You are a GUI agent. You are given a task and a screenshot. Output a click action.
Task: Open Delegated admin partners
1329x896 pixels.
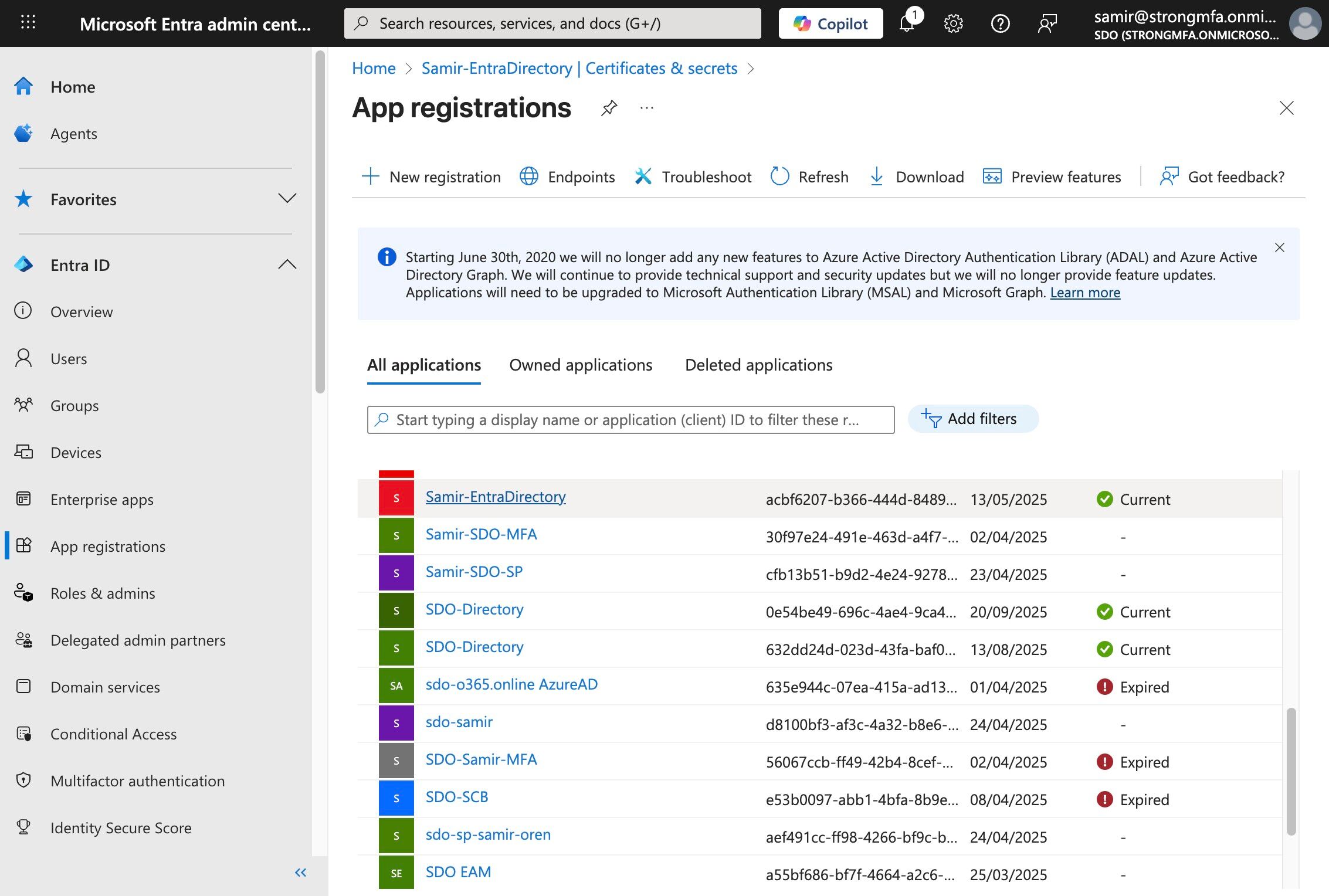point(138,640)
